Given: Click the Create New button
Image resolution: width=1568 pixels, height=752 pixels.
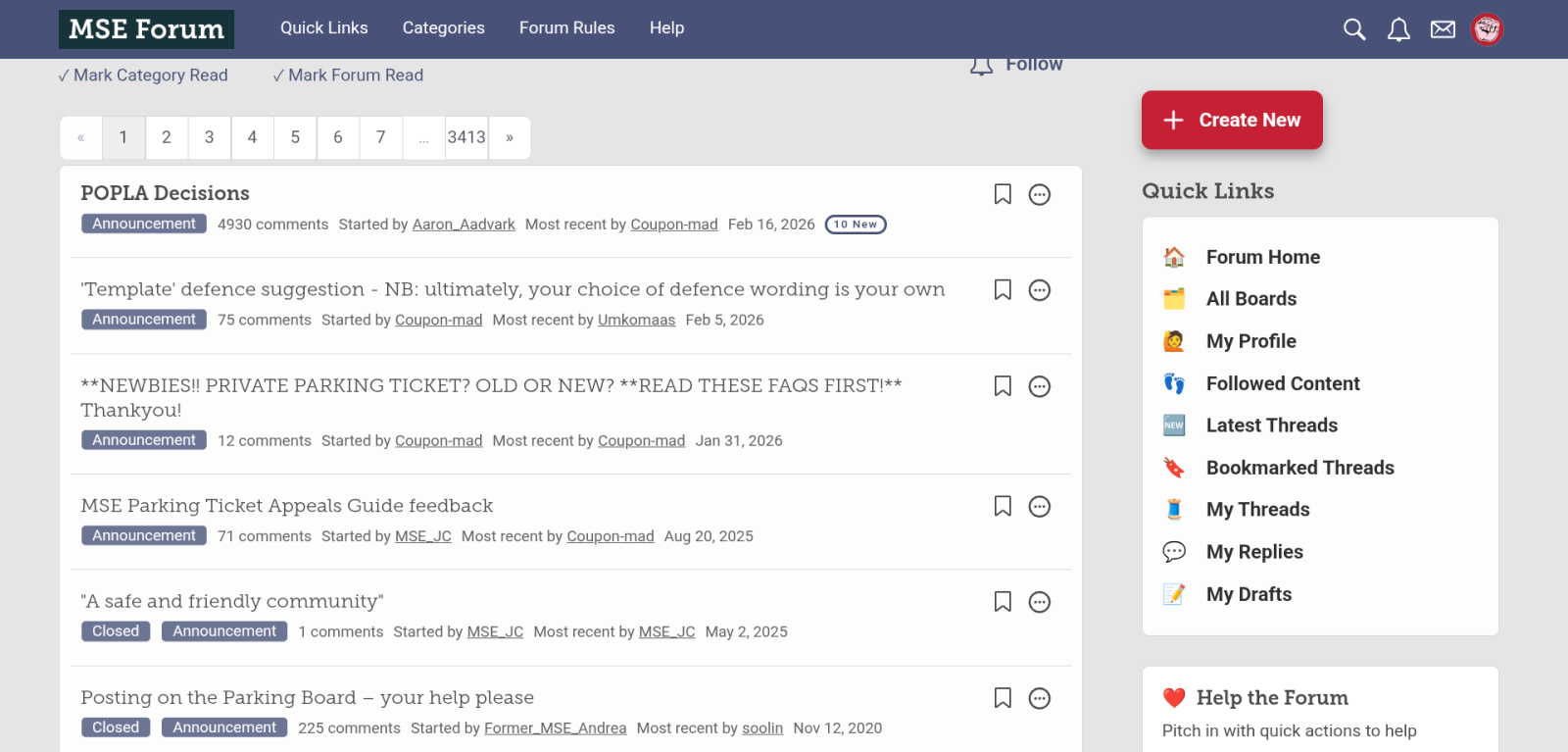Looking at the screenshot, I should [1232, 120].
